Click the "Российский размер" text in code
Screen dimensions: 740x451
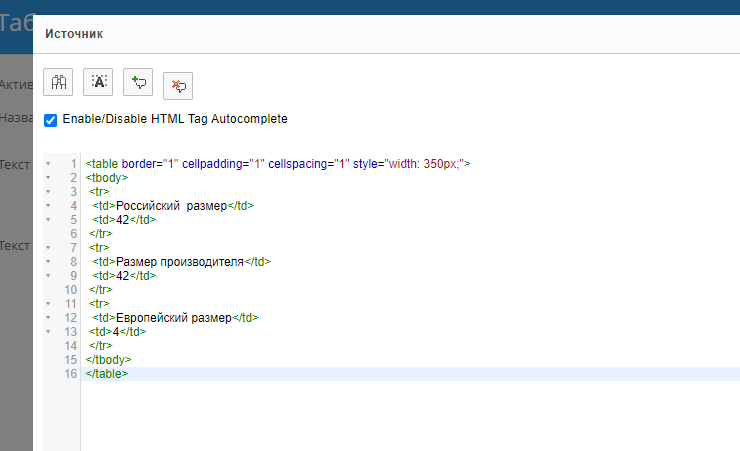168,206
